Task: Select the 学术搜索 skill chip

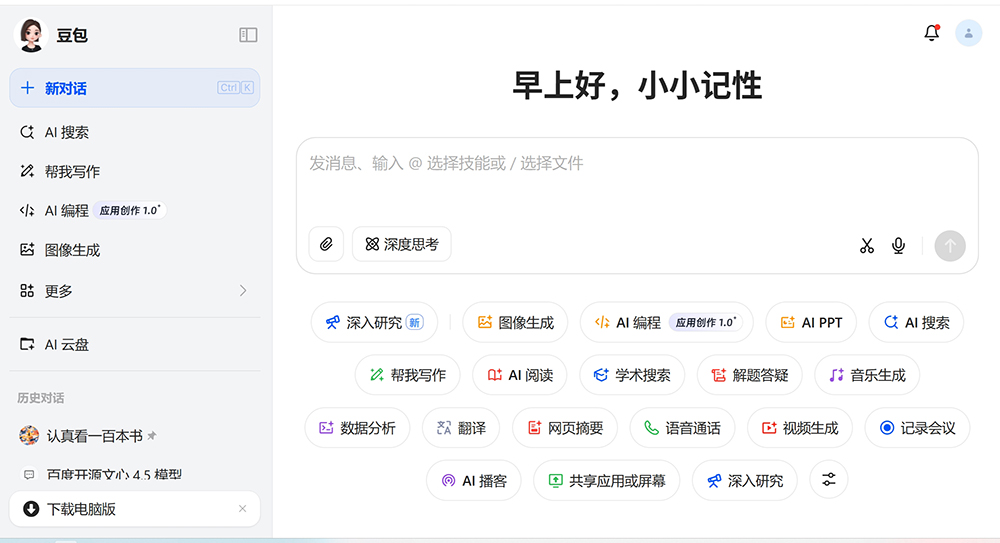Action: tap(632, 375)
